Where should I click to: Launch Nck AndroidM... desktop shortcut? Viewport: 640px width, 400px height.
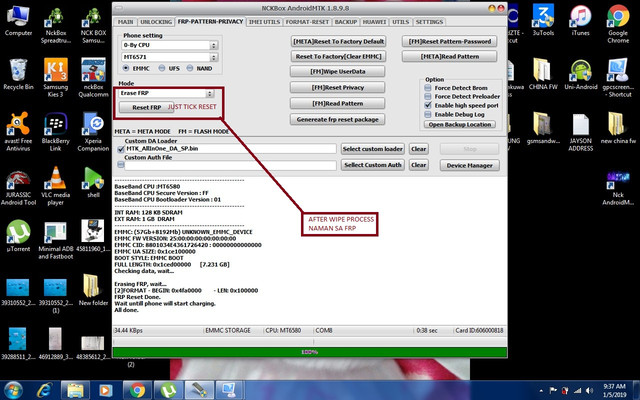click(x=618, y=188)
